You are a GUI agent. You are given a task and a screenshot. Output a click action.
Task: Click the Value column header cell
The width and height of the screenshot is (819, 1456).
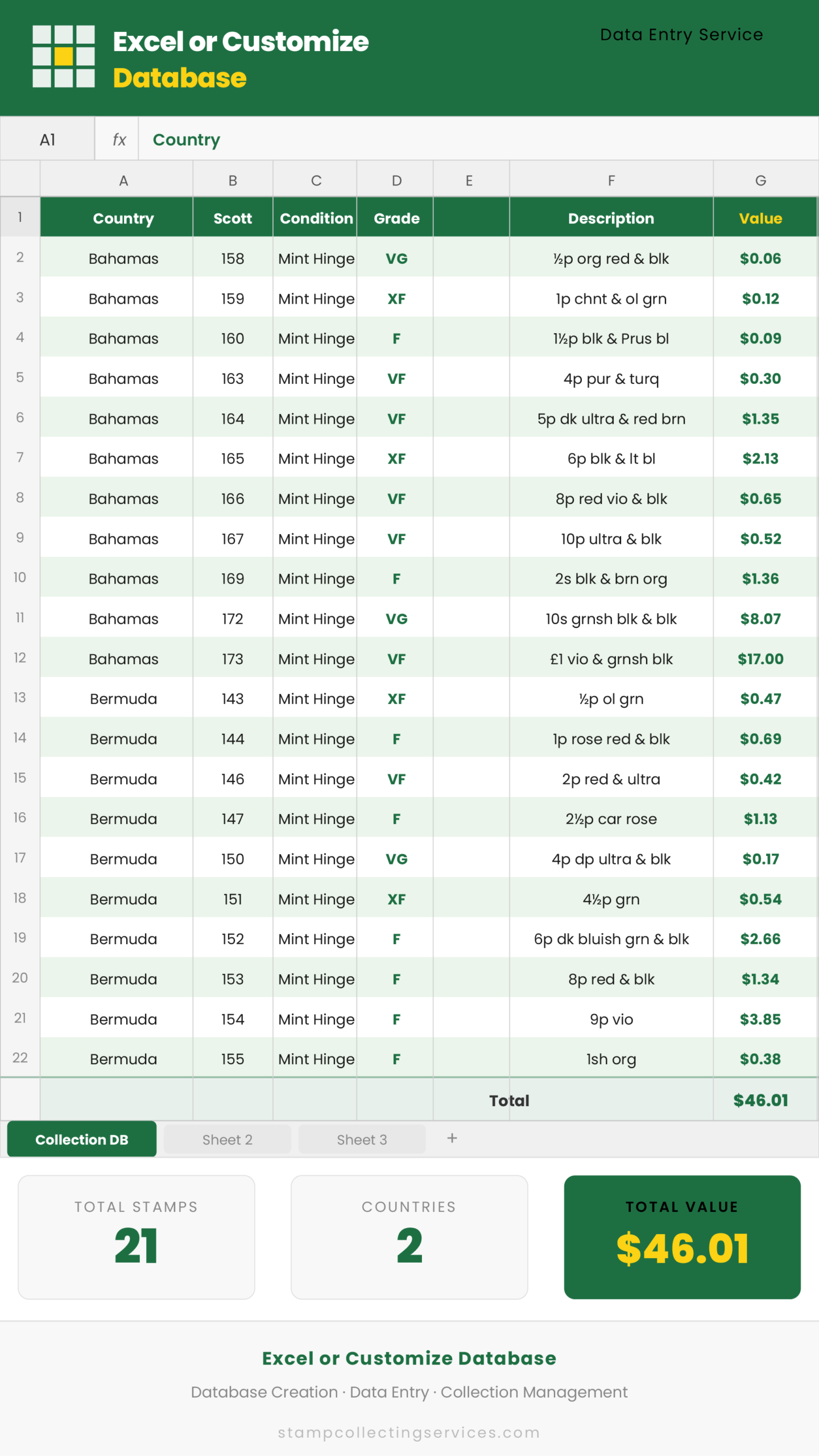(x=760, y=218)
